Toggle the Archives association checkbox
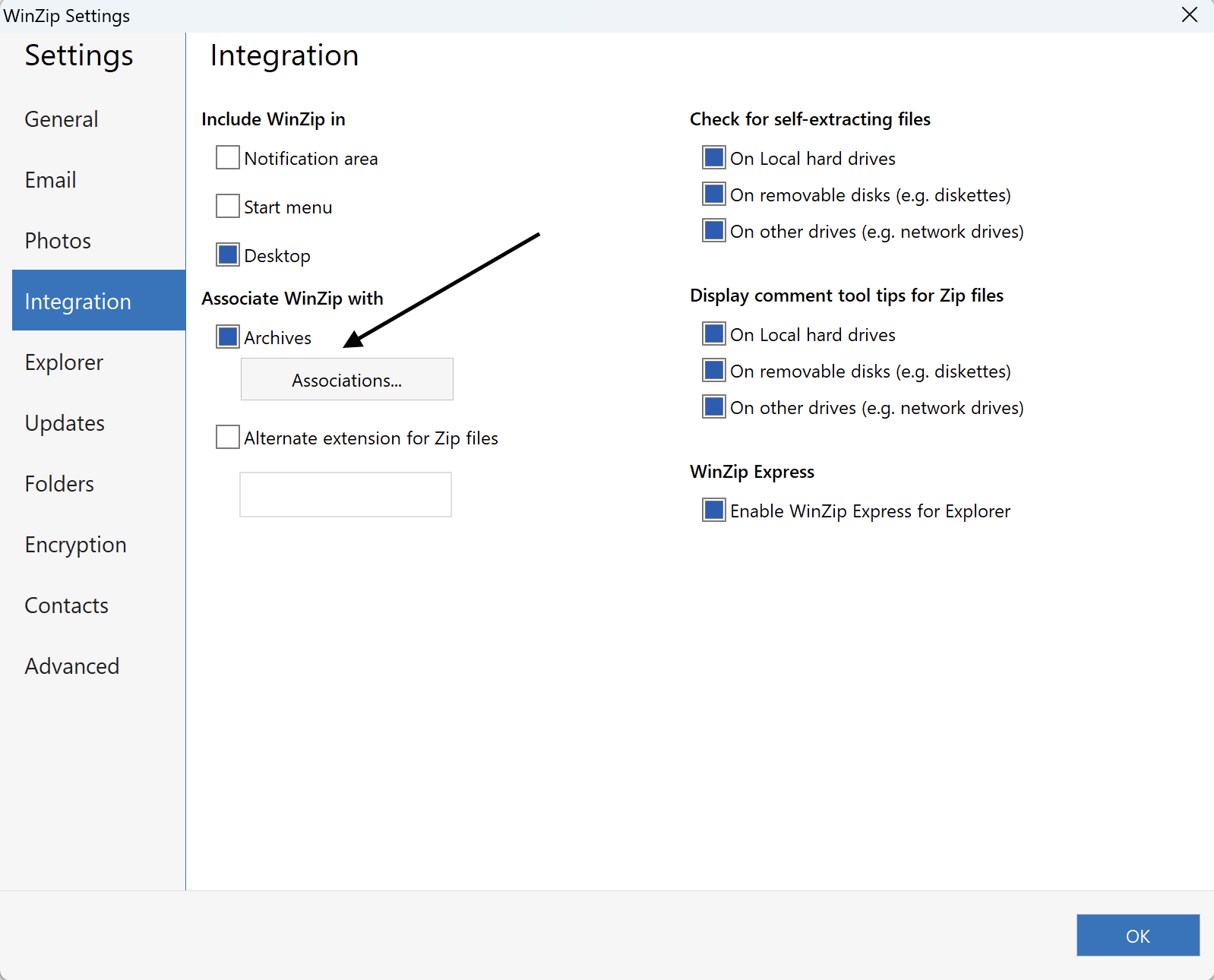This screenshot has height=980, width=1214. point(228,337)
